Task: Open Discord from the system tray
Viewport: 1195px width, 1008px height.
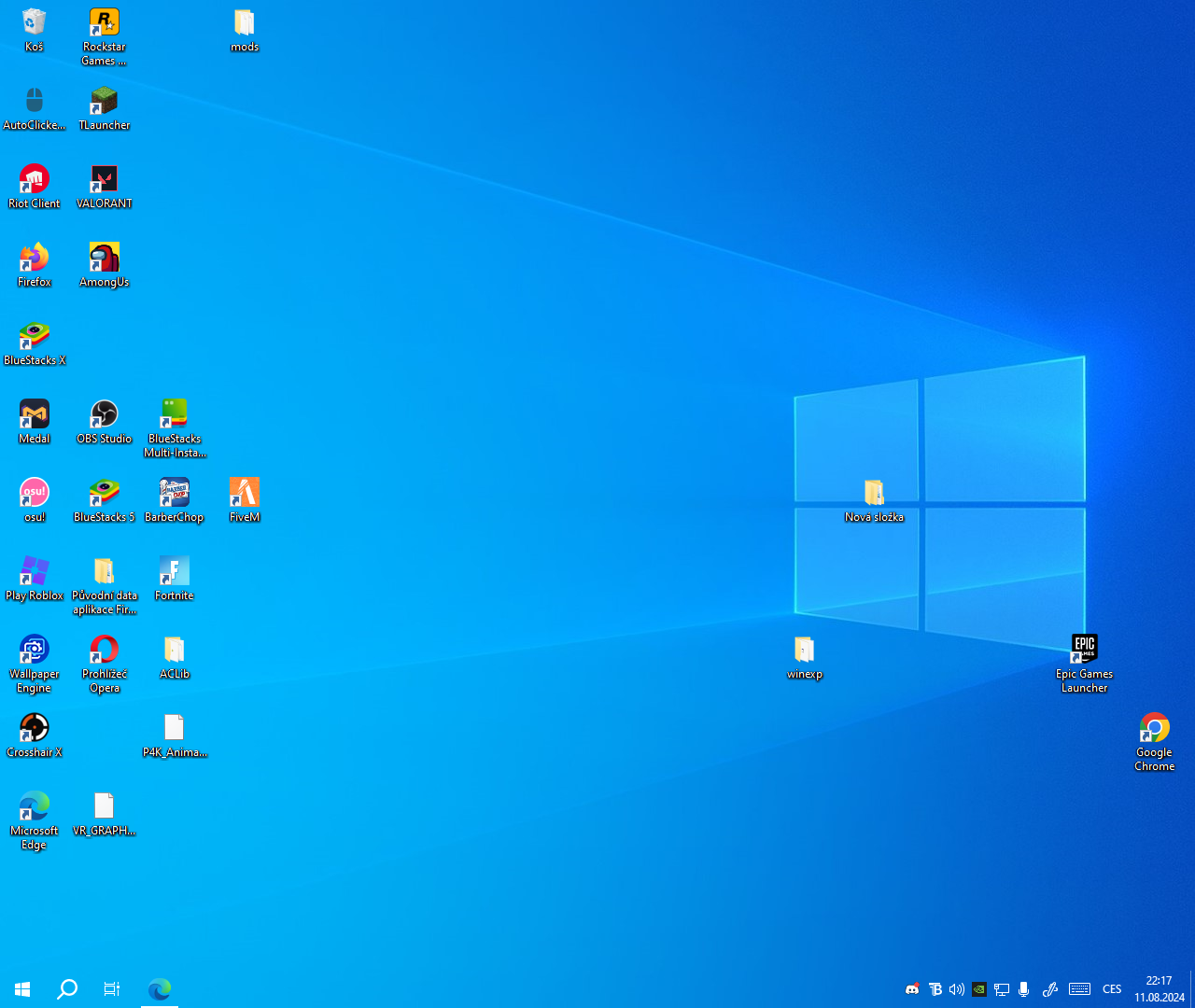Action: [x=912, y=989]
